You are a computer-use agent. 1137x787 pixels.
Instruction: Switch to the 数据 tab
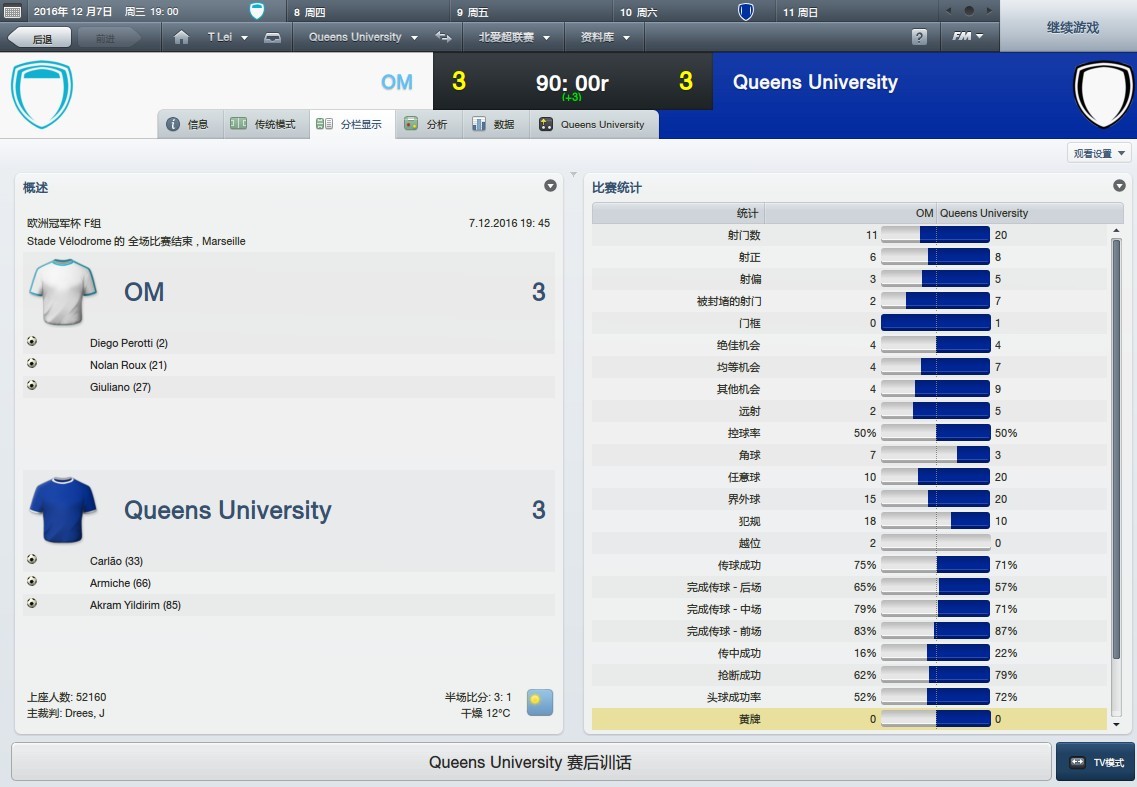point(494,124)
